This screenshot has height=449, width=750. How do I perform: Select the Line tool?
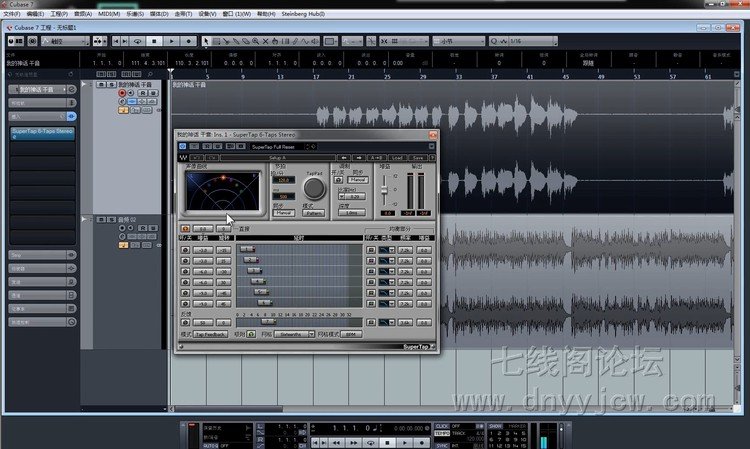[x=305, y=42]
